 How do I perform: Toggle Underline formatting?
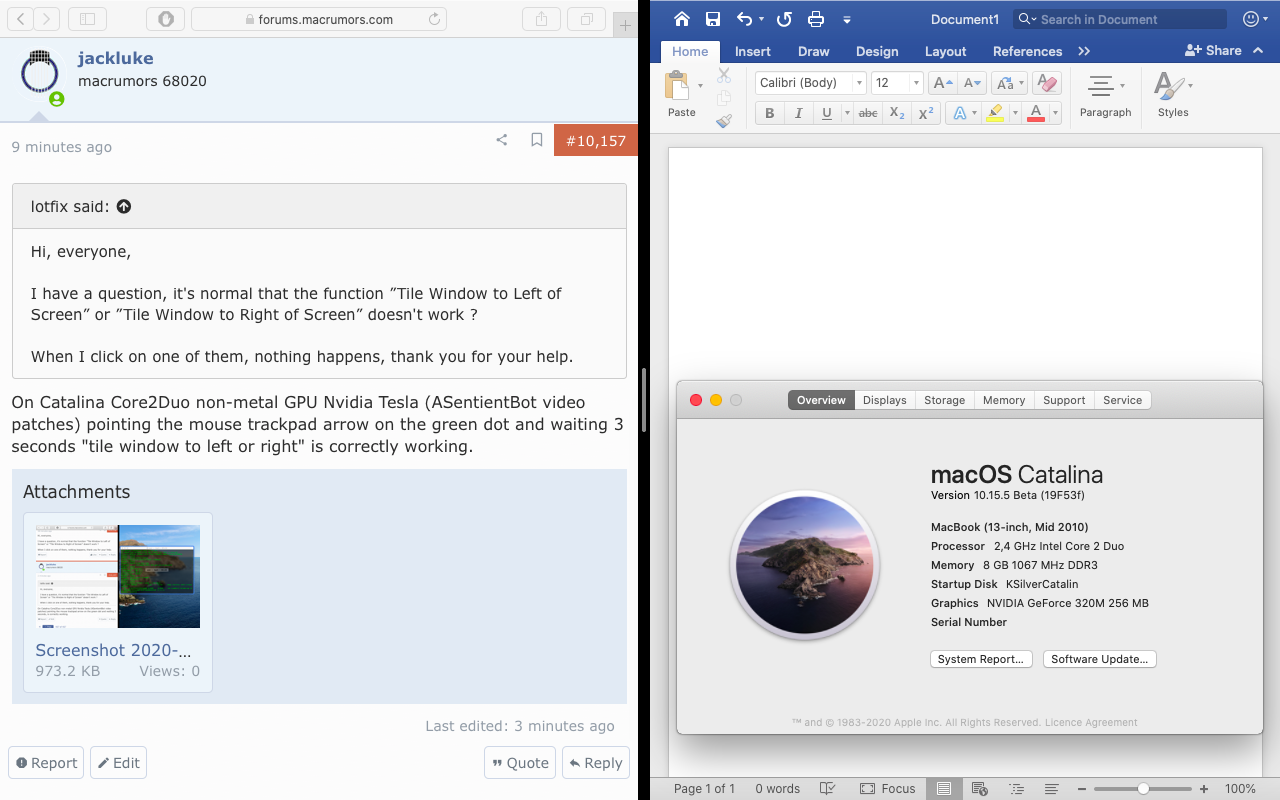[x=826, y=113]
